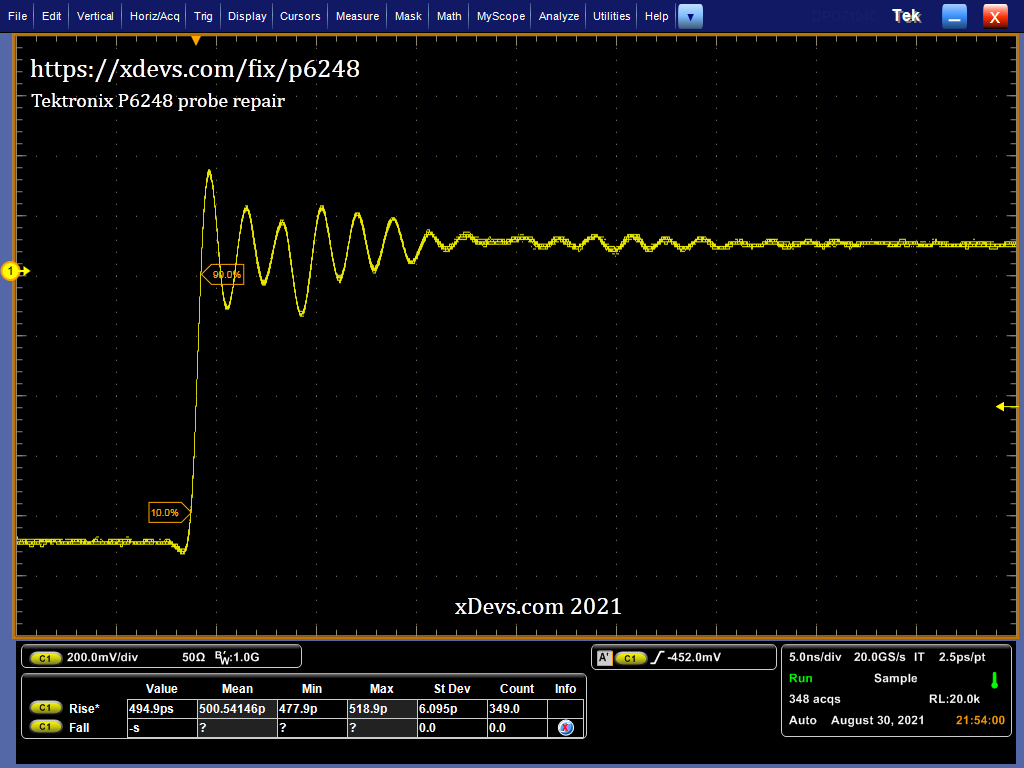Click the Sample acquisition mode readout
Image resolution: width=1024 pixels, height=768 pixels.
pos(895,678)
